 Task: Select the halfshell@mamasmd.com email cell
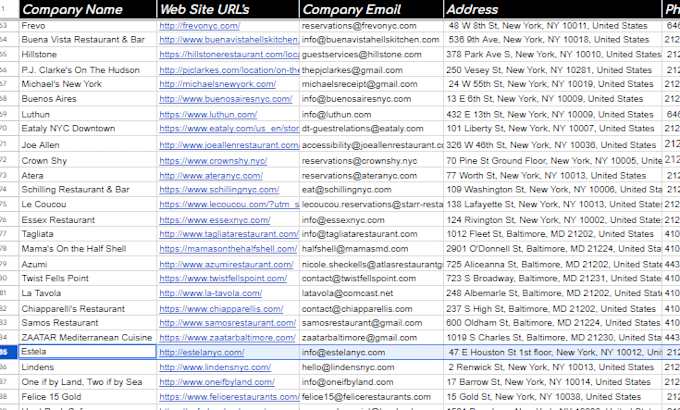coord(371,249)
